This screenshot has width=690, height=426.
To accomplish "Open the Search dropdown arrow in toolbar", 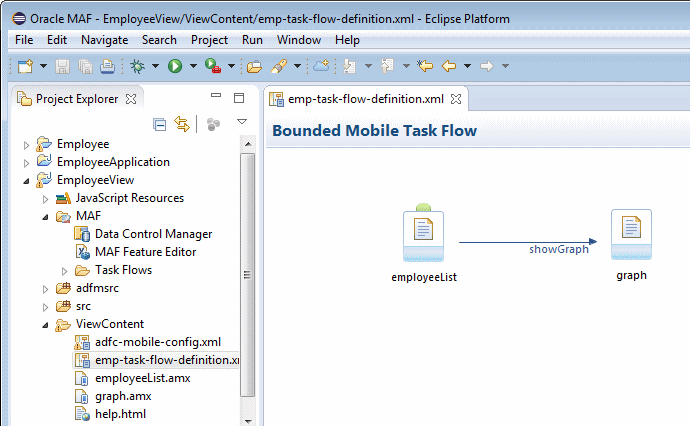I will click(297, 66).
